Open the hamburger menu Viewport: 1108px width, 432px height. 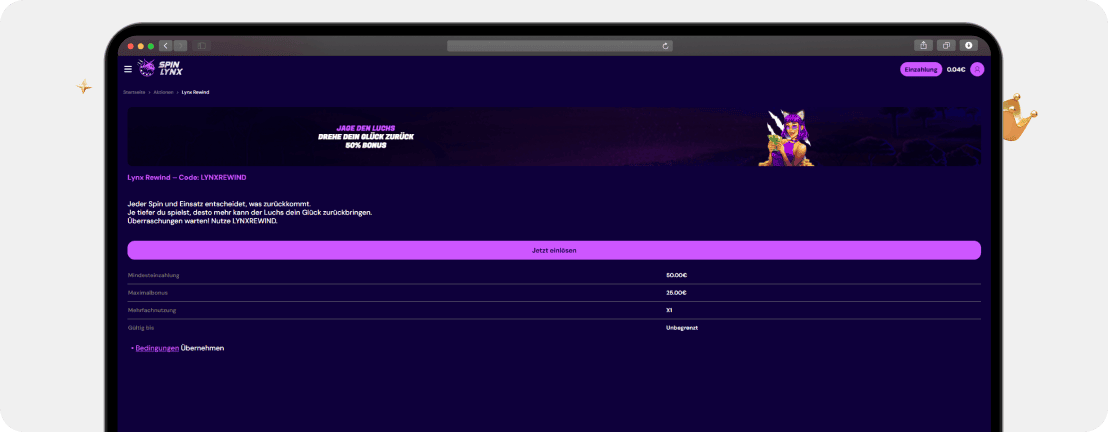point(128,69)
